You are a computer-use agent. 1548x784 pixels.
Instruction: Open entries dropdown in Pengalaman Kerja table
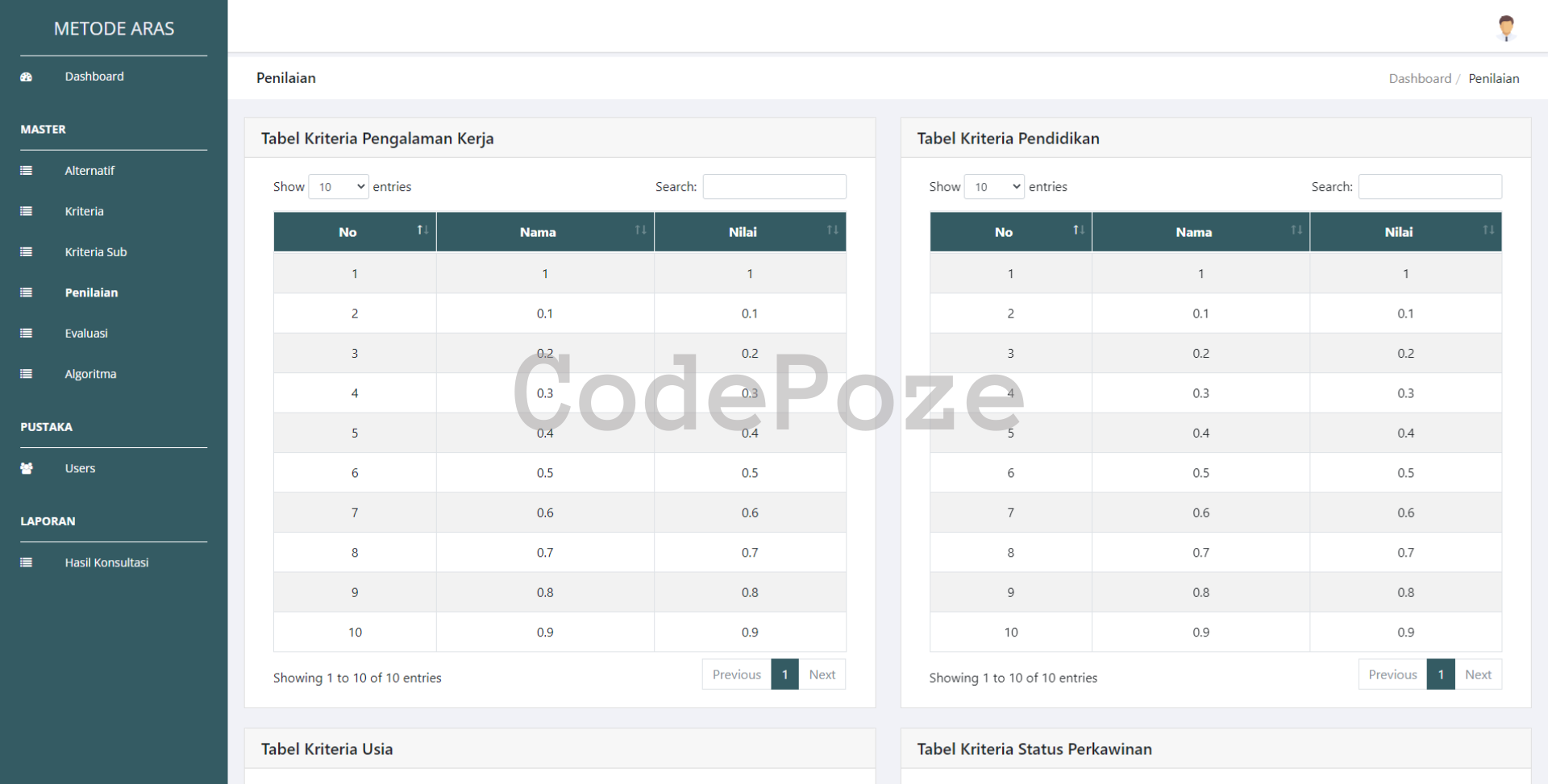(x=339, y=187)
